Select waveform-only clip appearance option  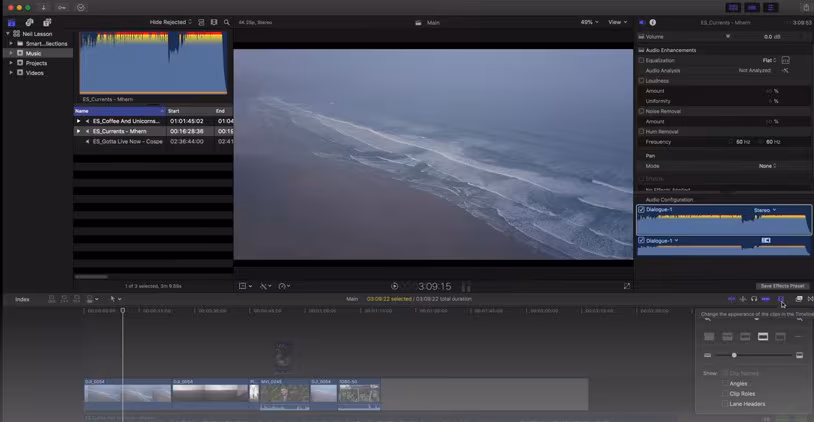[x=709, y=337]
